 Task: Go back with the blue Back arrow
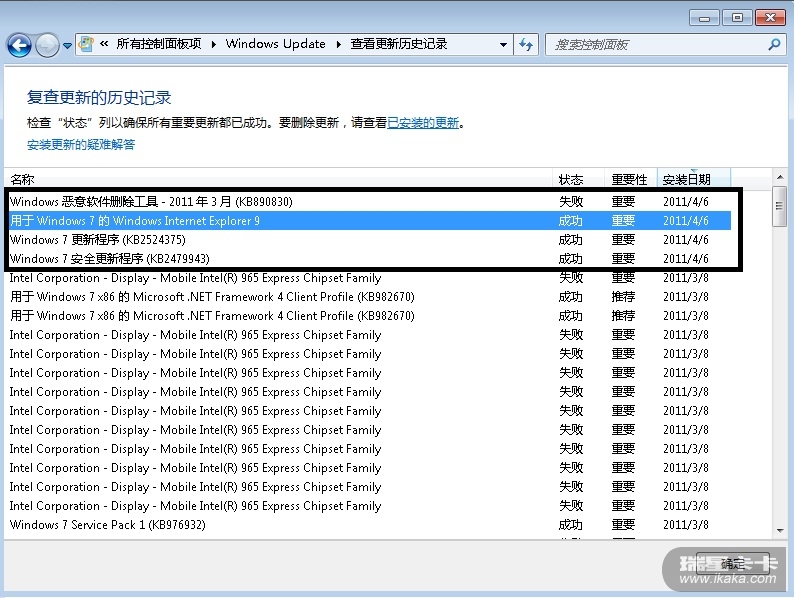[x=19, y=46]
